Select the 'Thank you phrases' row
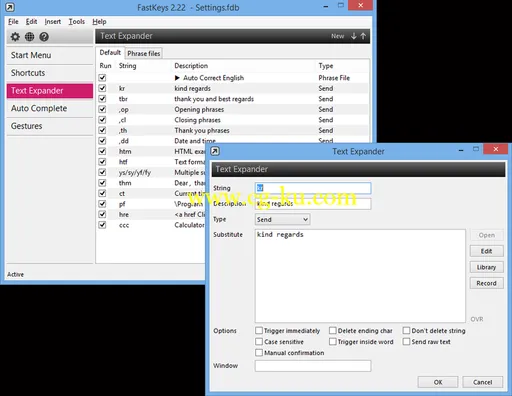Image resolution: width=512 pixels, height=396 pixels. [x=233, y=130]
